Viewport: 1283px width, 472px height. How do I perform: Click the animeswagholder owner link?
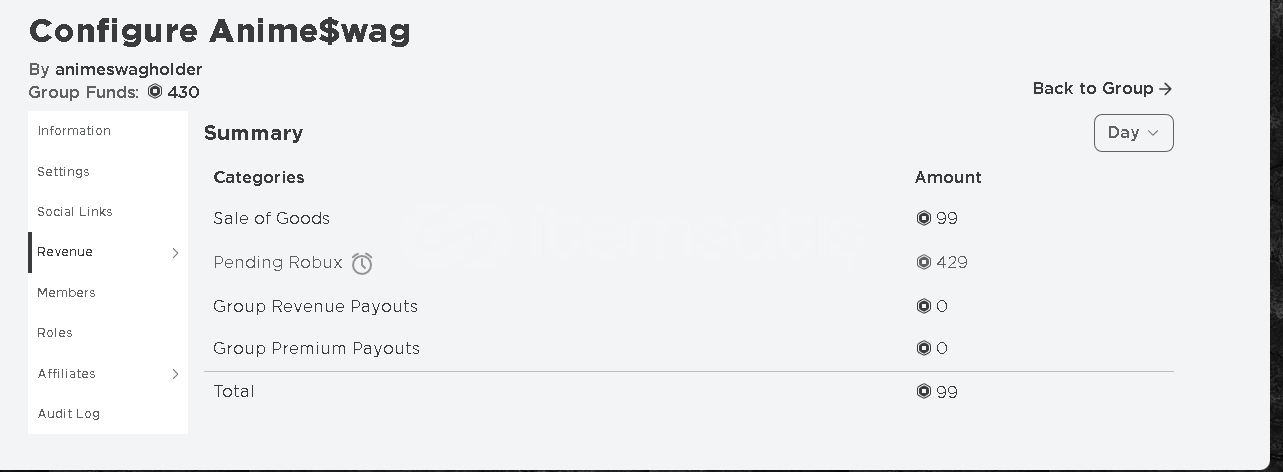pos(129,69)
